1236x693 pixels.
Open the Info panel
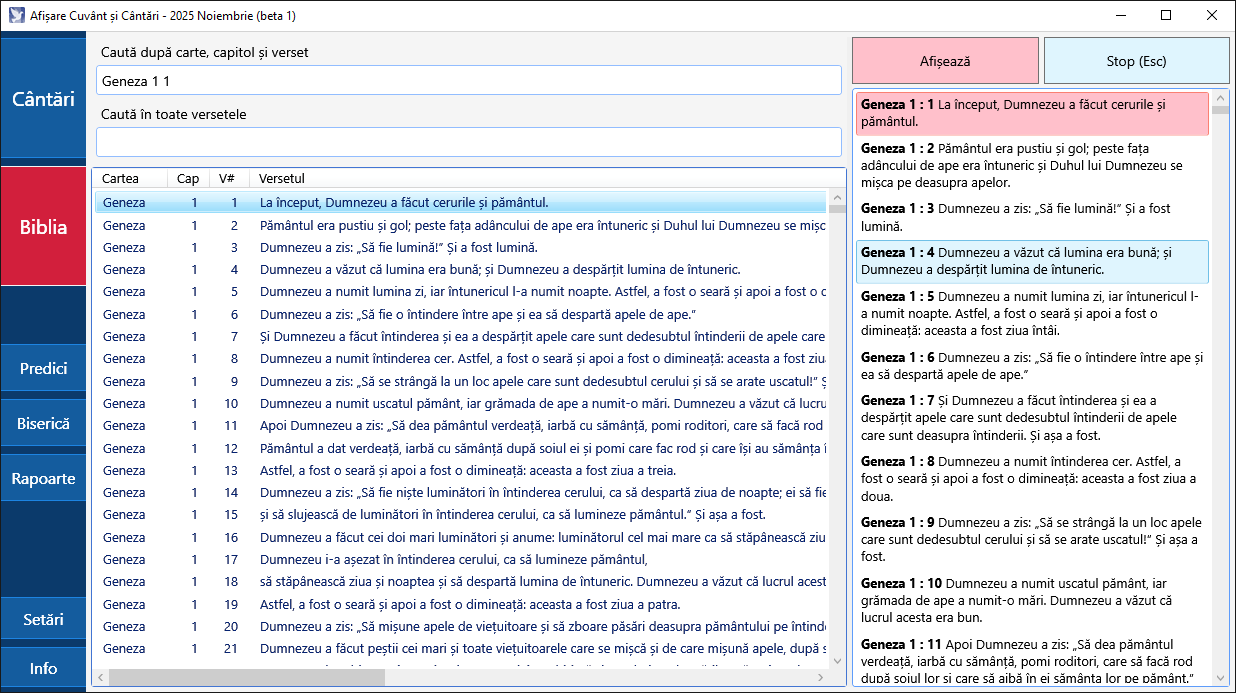click(x=43, y=667)
